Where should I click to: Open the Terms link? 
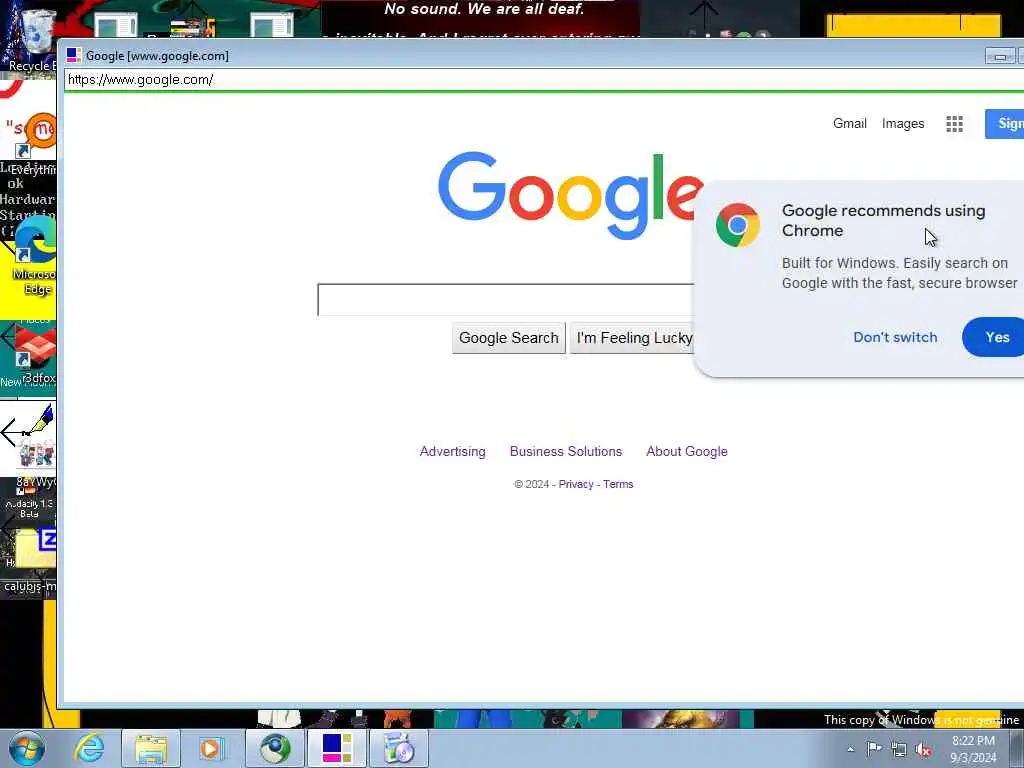[618, 484]
